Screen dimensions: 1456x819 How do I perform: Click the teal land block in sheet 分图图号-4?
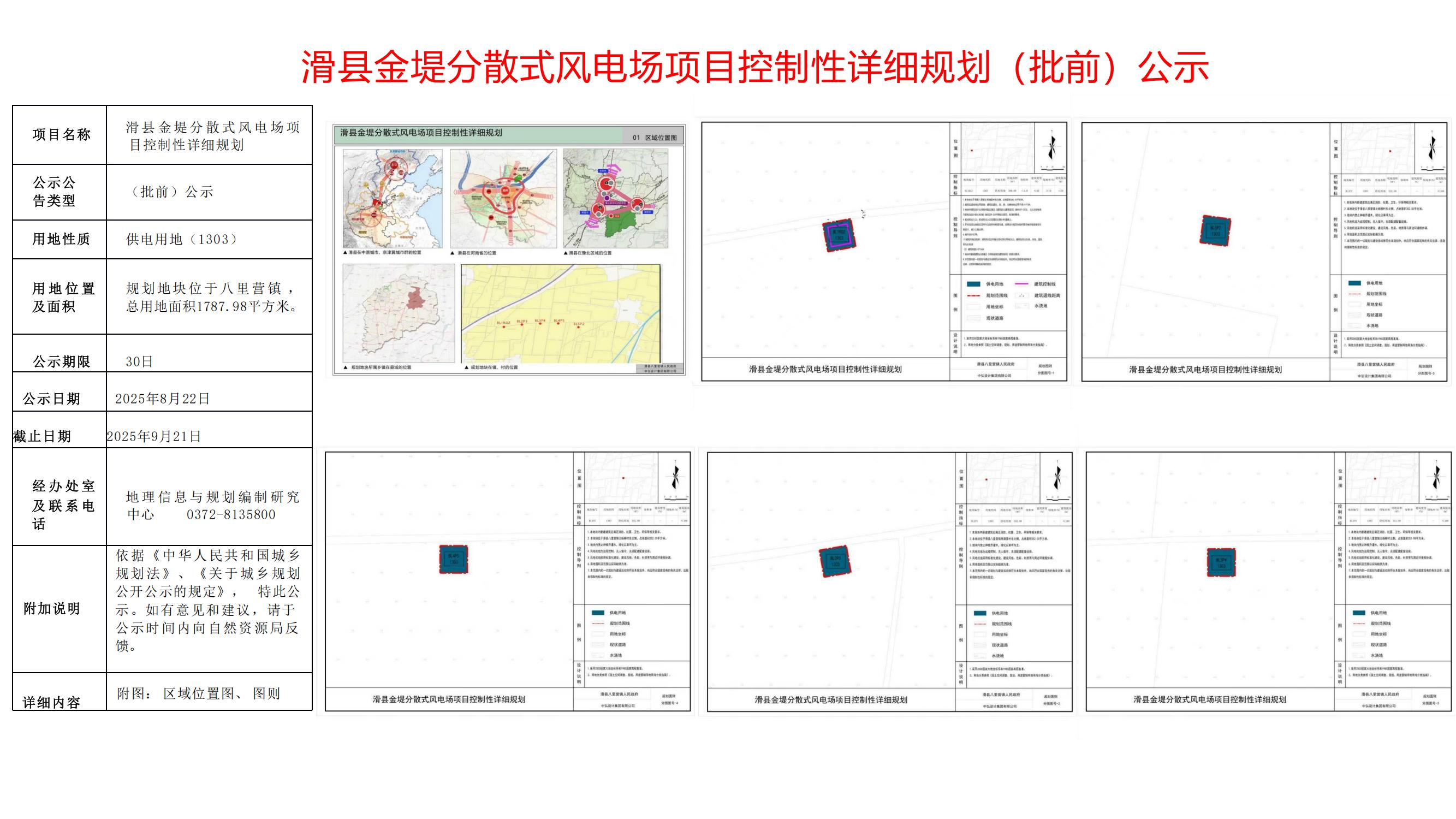tap(453, 559)
